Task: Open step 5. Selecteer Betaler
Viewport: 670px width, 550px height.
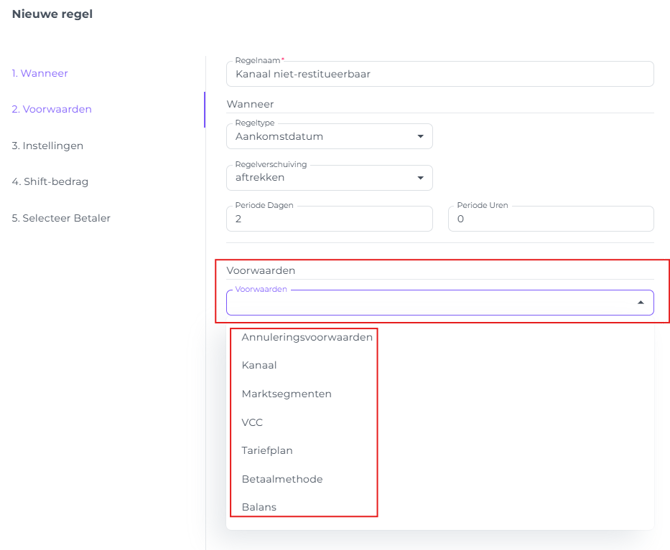Action: pos(61,218)
